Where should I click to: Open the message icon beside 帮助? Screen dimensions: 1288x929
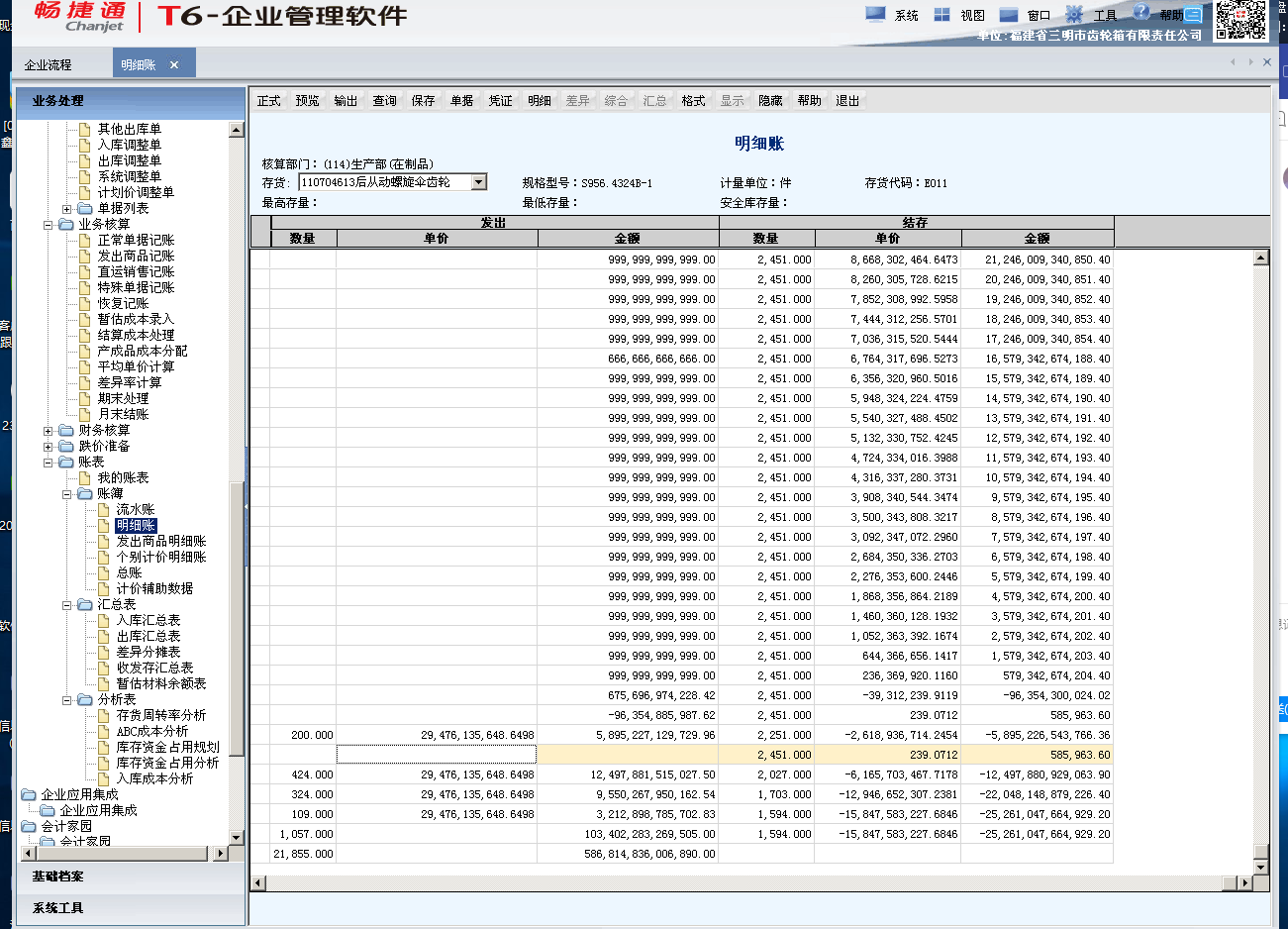1194,15
